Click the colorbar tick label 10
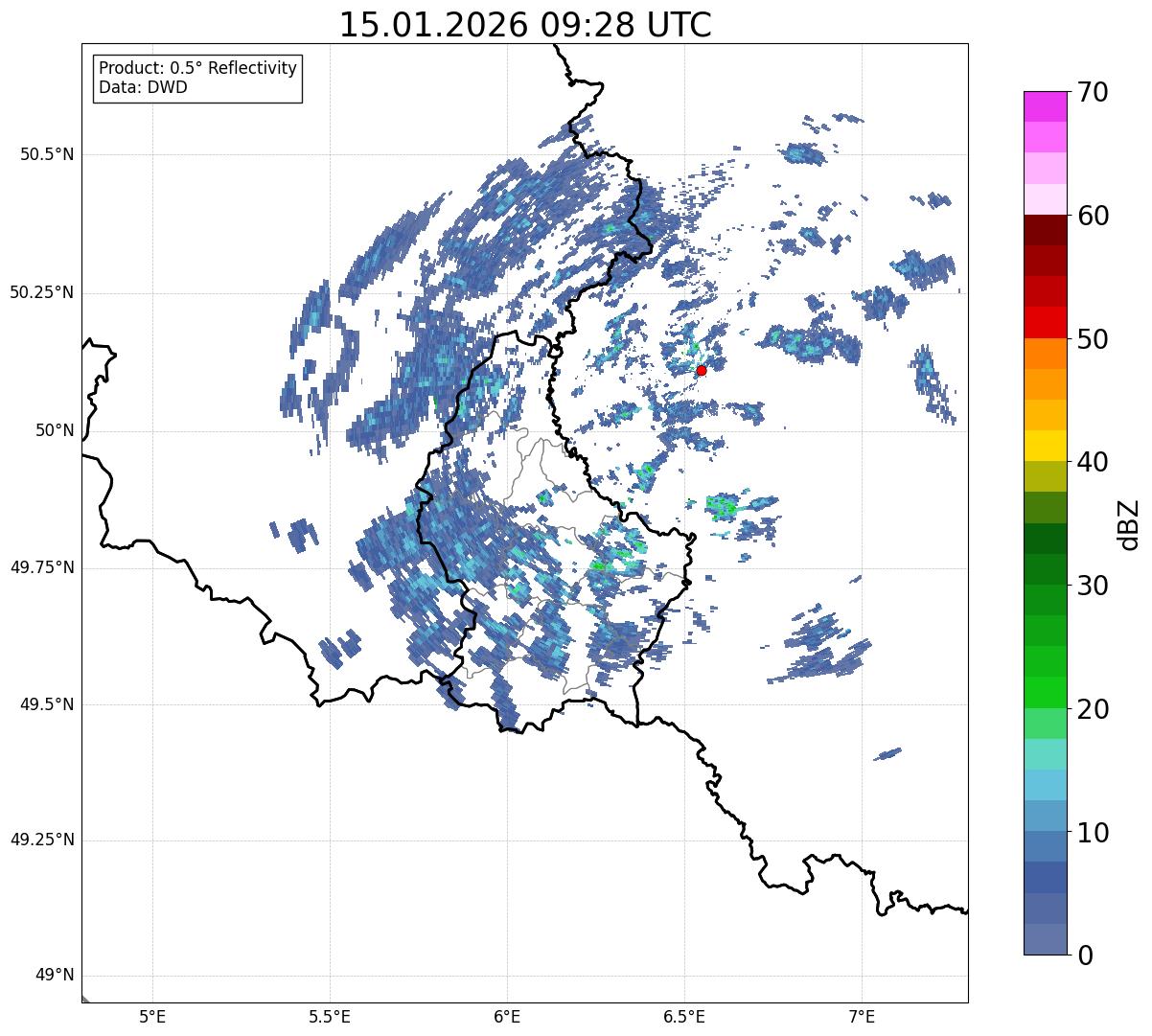 (1093, 832)
